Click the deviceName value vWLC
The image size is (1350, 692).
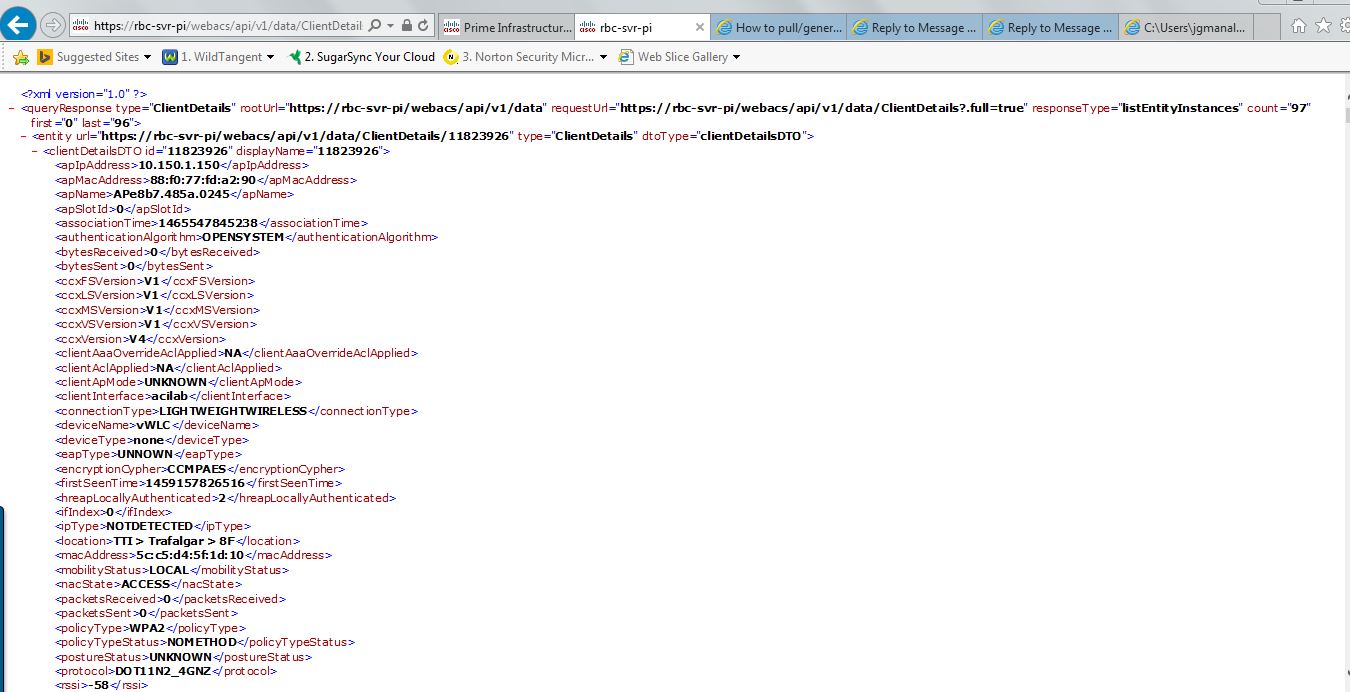coord(153,425)
